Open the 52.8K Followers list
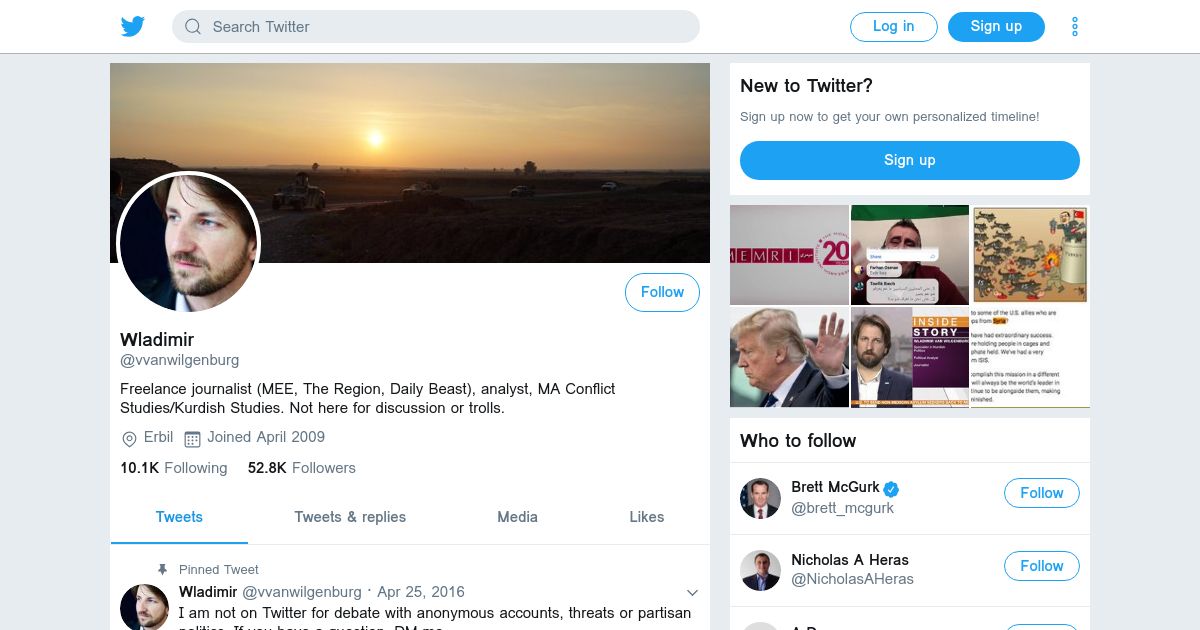Image resolution: width=1200 pixels, height=630 pixels. pyautogui.click(x=302, y=468)
